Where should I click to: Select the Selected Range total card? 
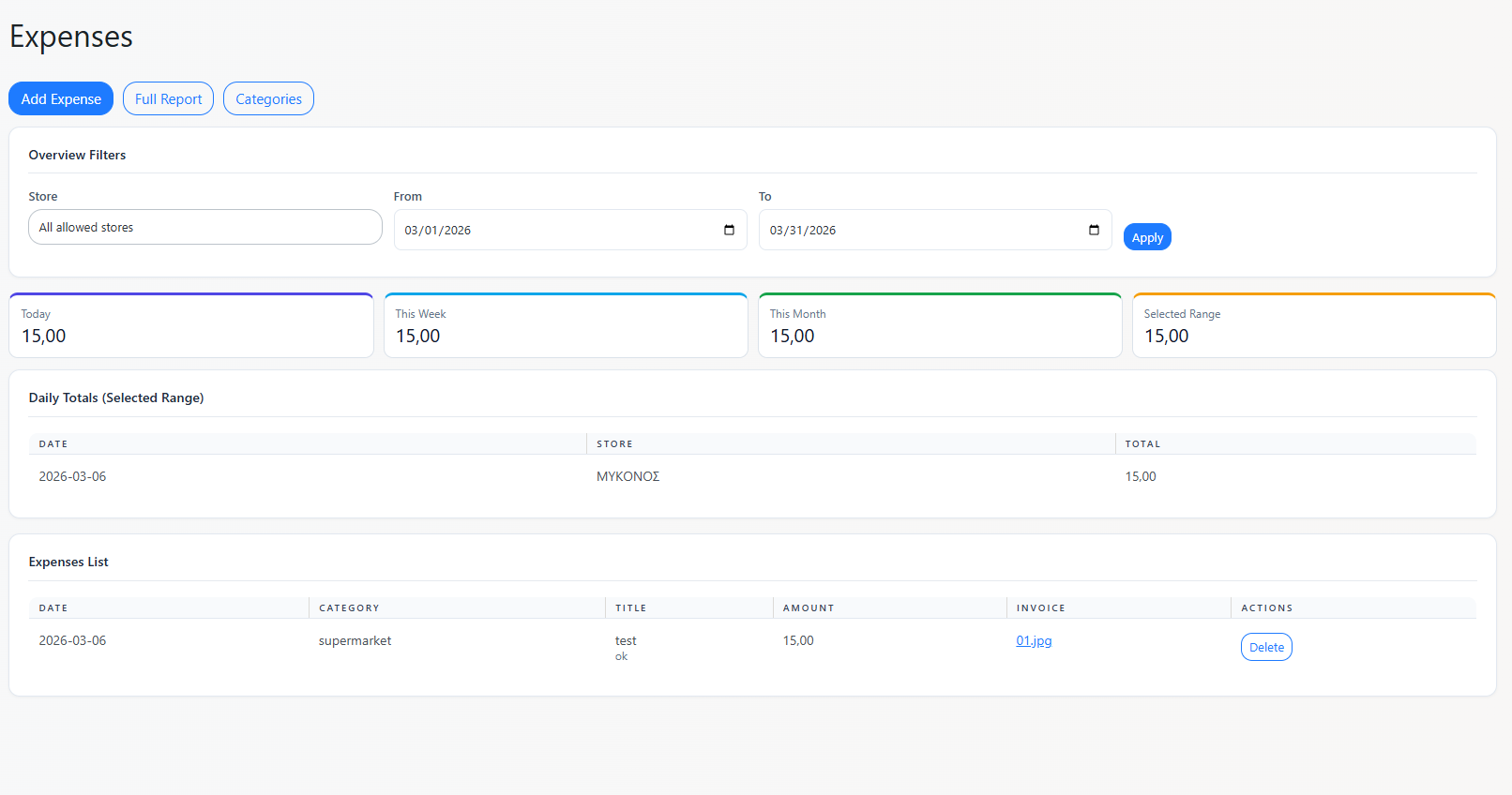coord(1313,326)
